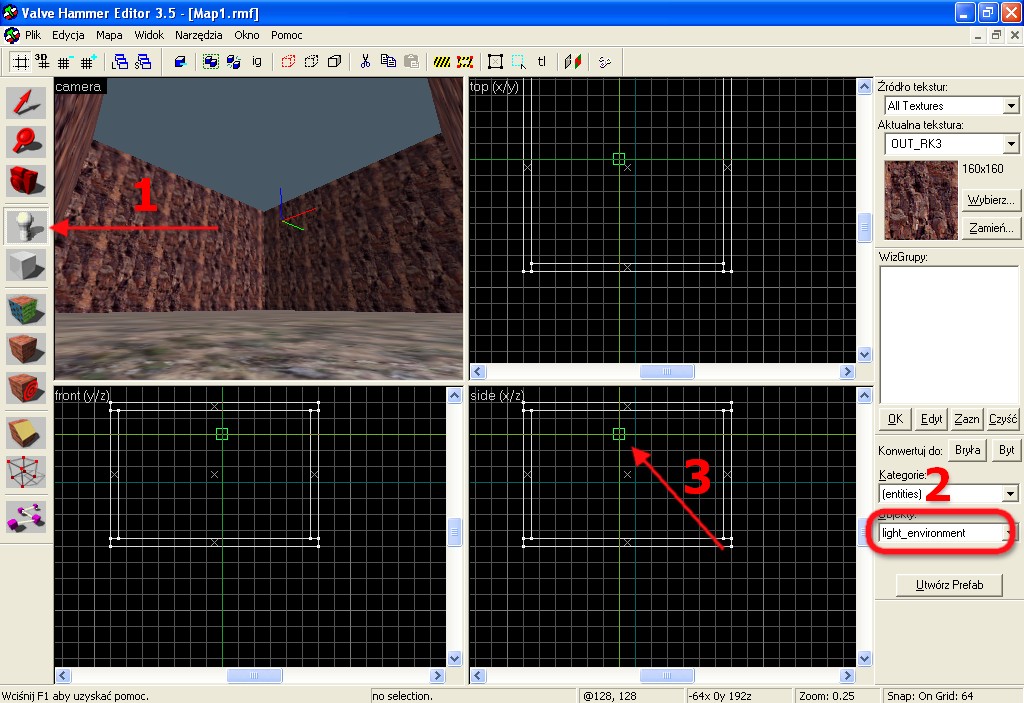Expand the light_environment objects dropdown
Viewport: 1024px width, 703px height.
click(1010, 533)
